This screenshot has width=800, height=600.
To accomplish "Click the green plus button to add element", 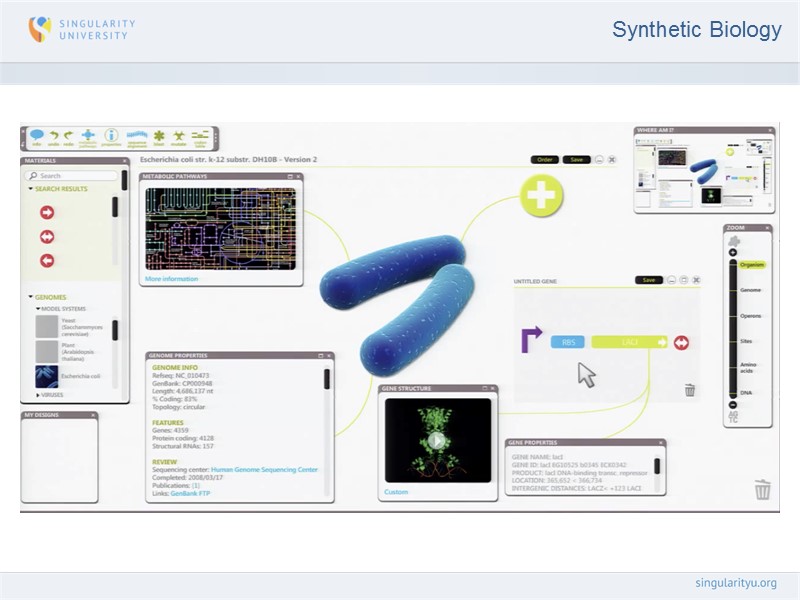I will point(539,194).
